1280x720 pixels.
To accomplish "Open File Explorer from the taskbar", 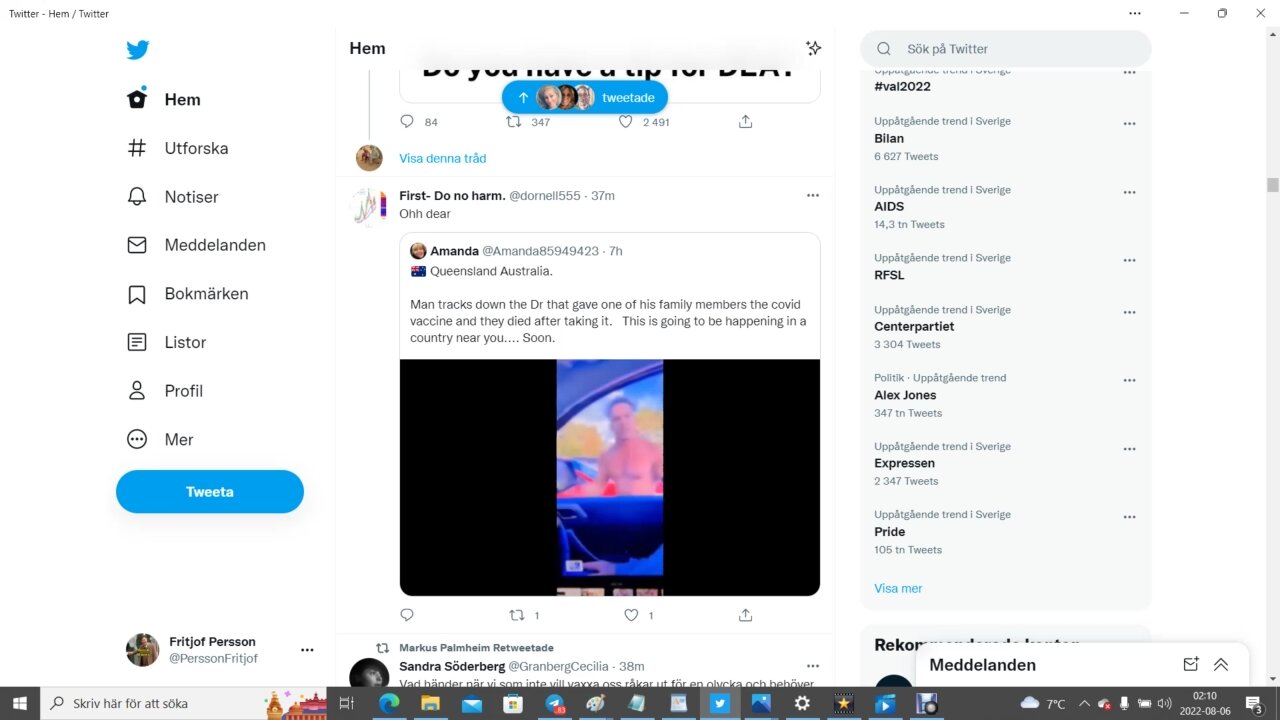I will (430, 703).
